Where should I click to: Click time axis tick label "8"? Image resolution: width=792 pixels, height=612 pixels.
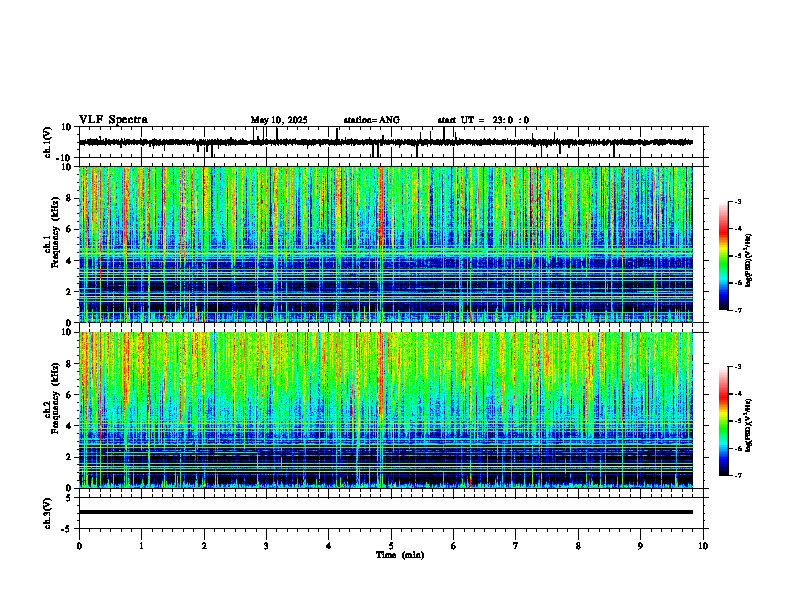point(578,546)
